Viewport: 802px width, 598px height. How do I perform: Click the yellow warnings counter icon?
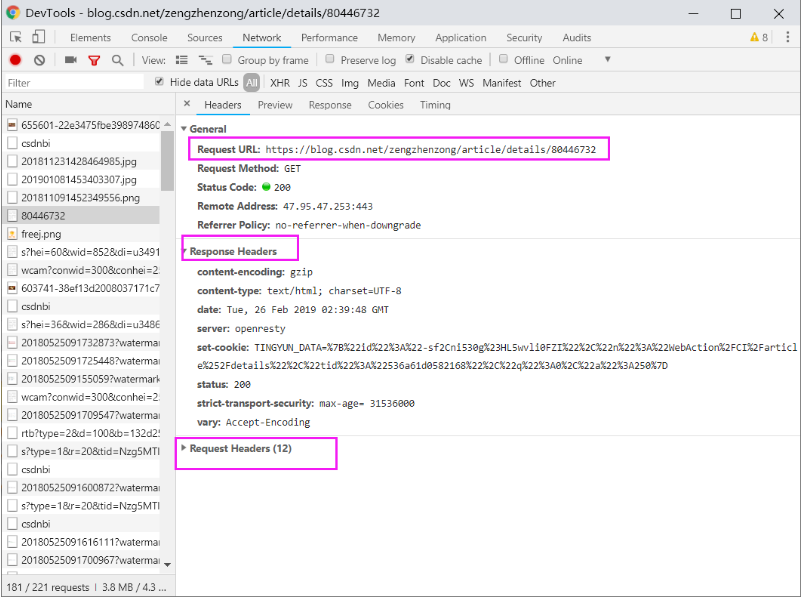[x=755, y=36]
